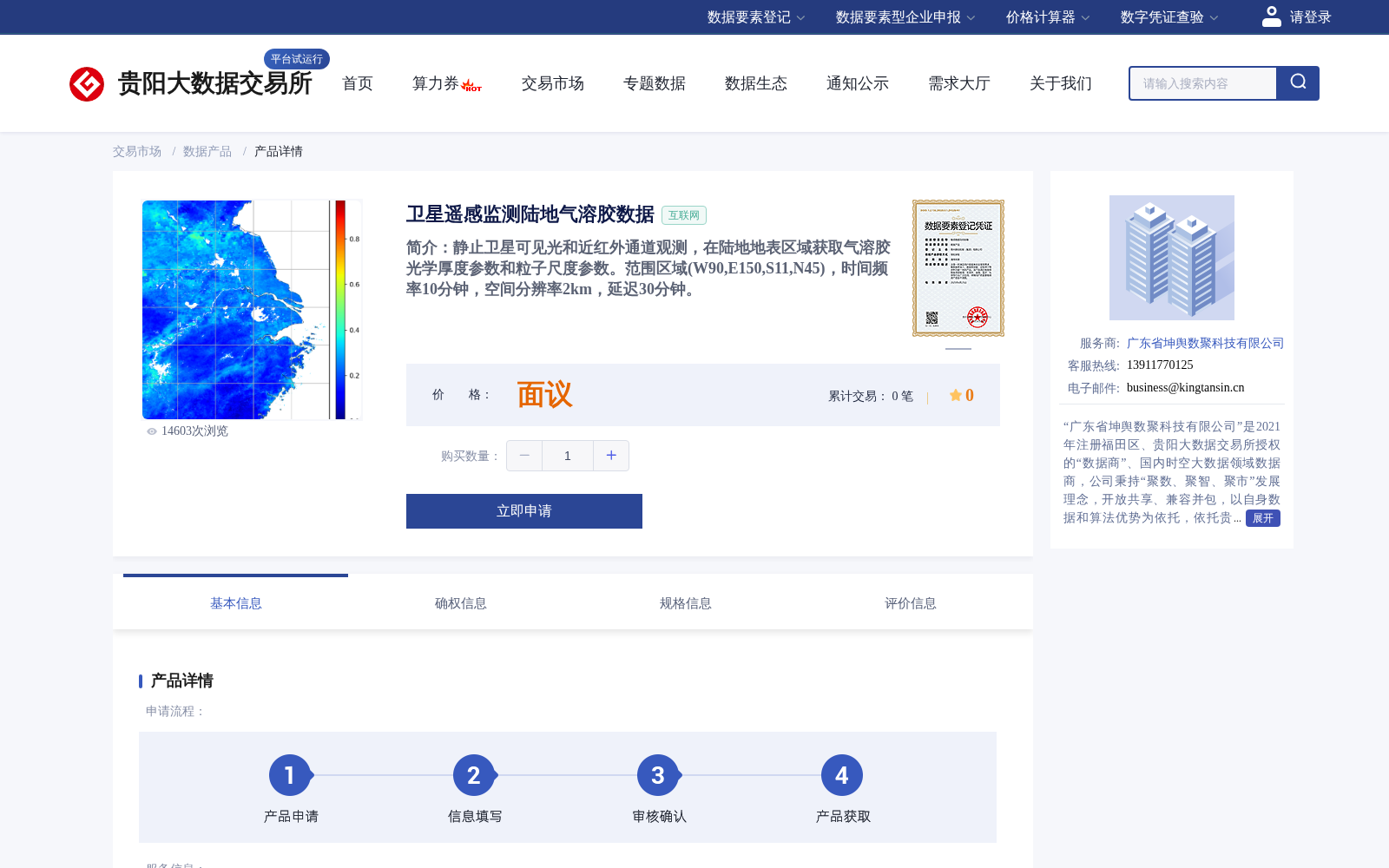Open 算力券 navigation item
Viewport: 1389px width, 868px height.
[436, 83]
